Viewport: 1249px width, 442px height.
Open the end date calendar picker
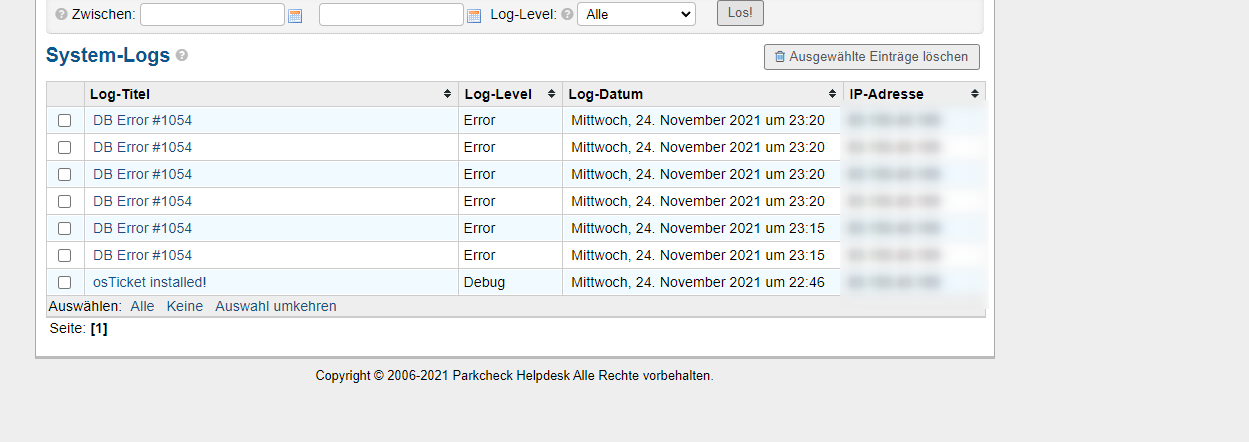coord(474,15)
